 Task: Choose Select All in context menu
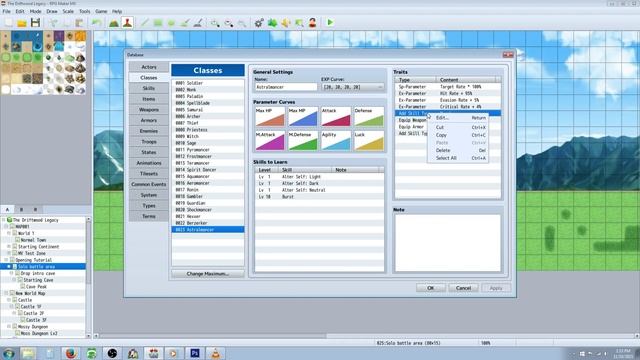tap(458, 158)
